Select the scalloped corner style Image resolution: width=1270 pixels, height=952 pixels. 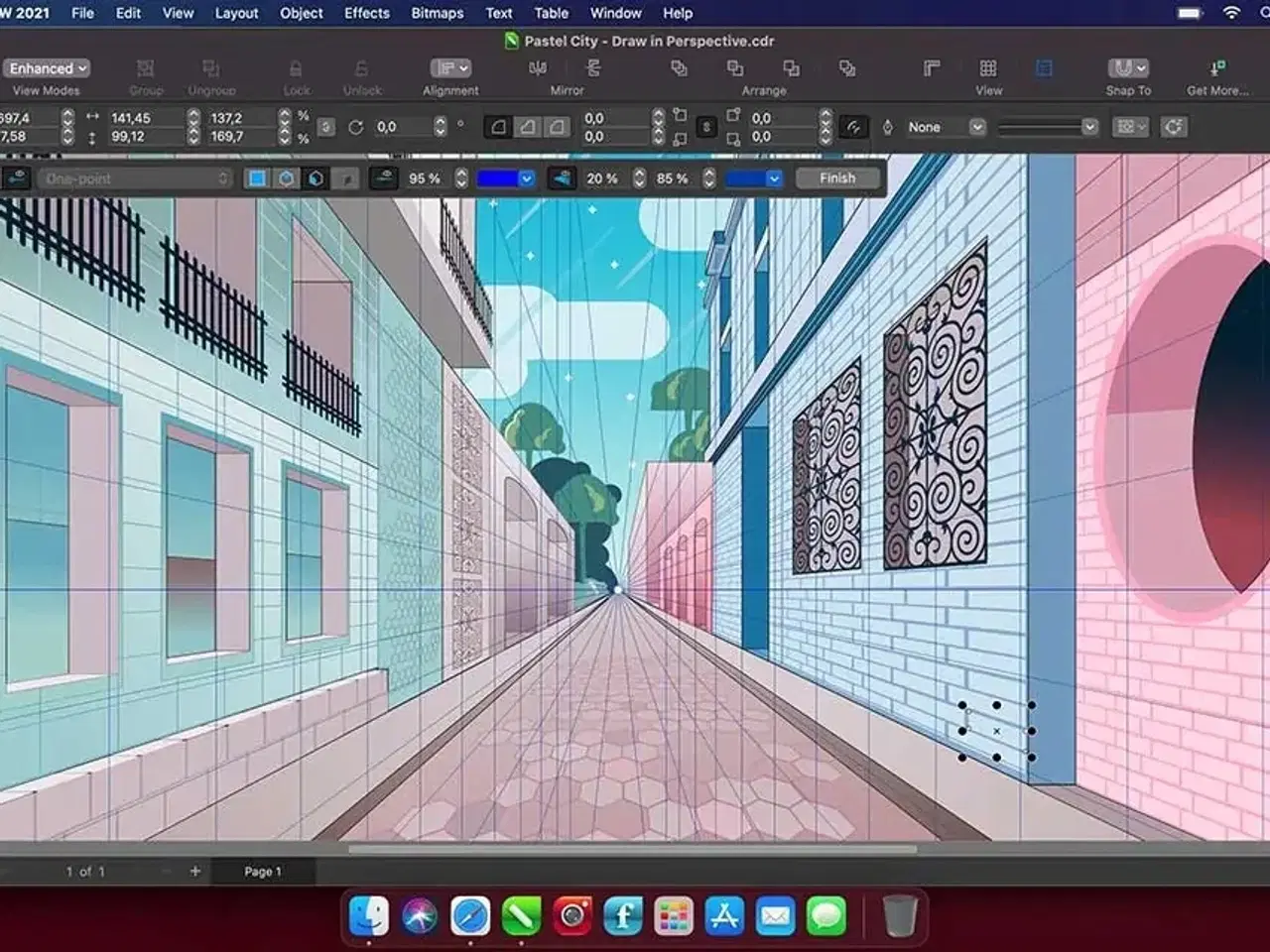click(x=529, y=127)
